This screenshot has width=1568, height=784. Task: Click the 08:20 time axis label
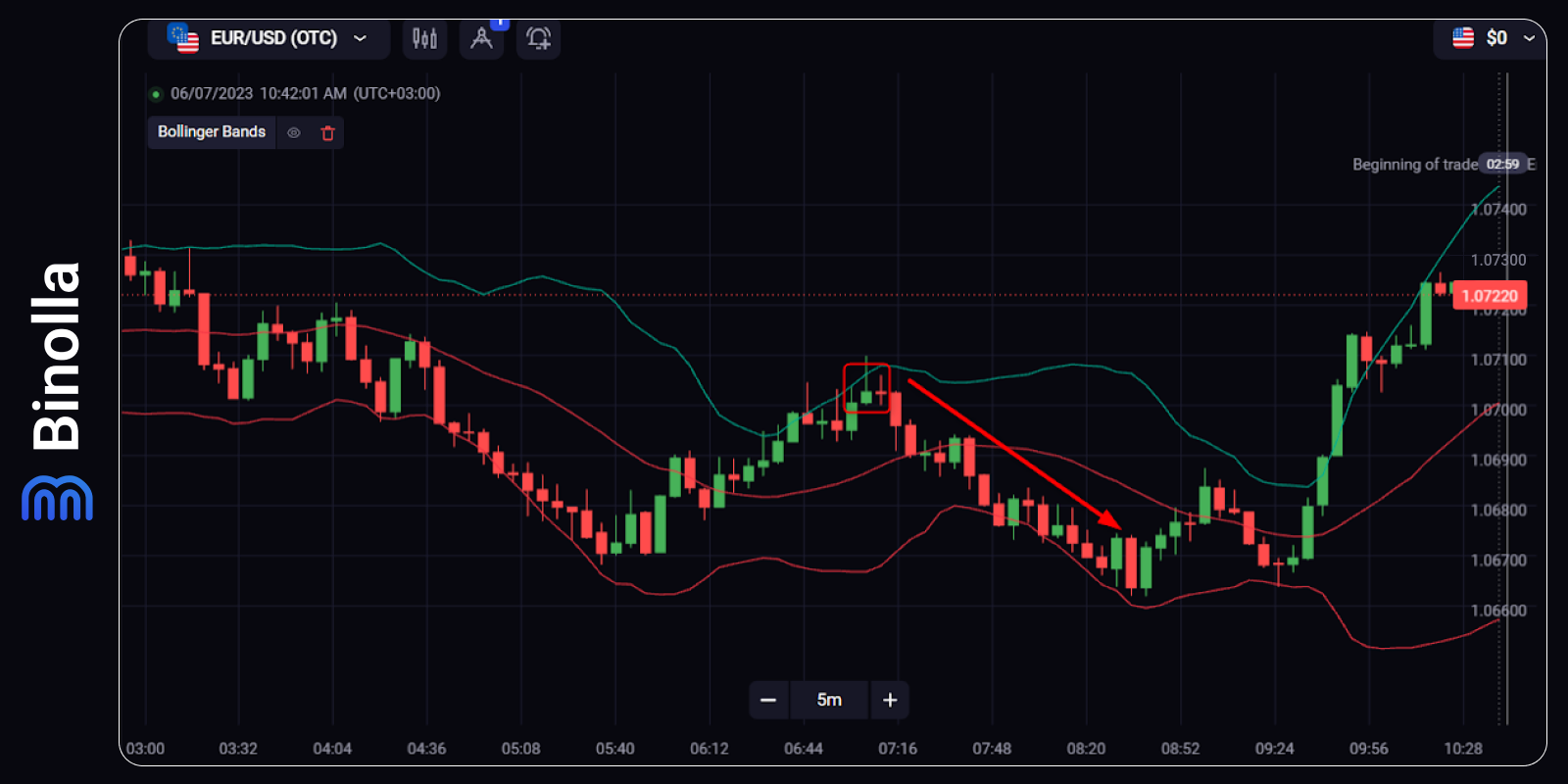click(1086, 749)
